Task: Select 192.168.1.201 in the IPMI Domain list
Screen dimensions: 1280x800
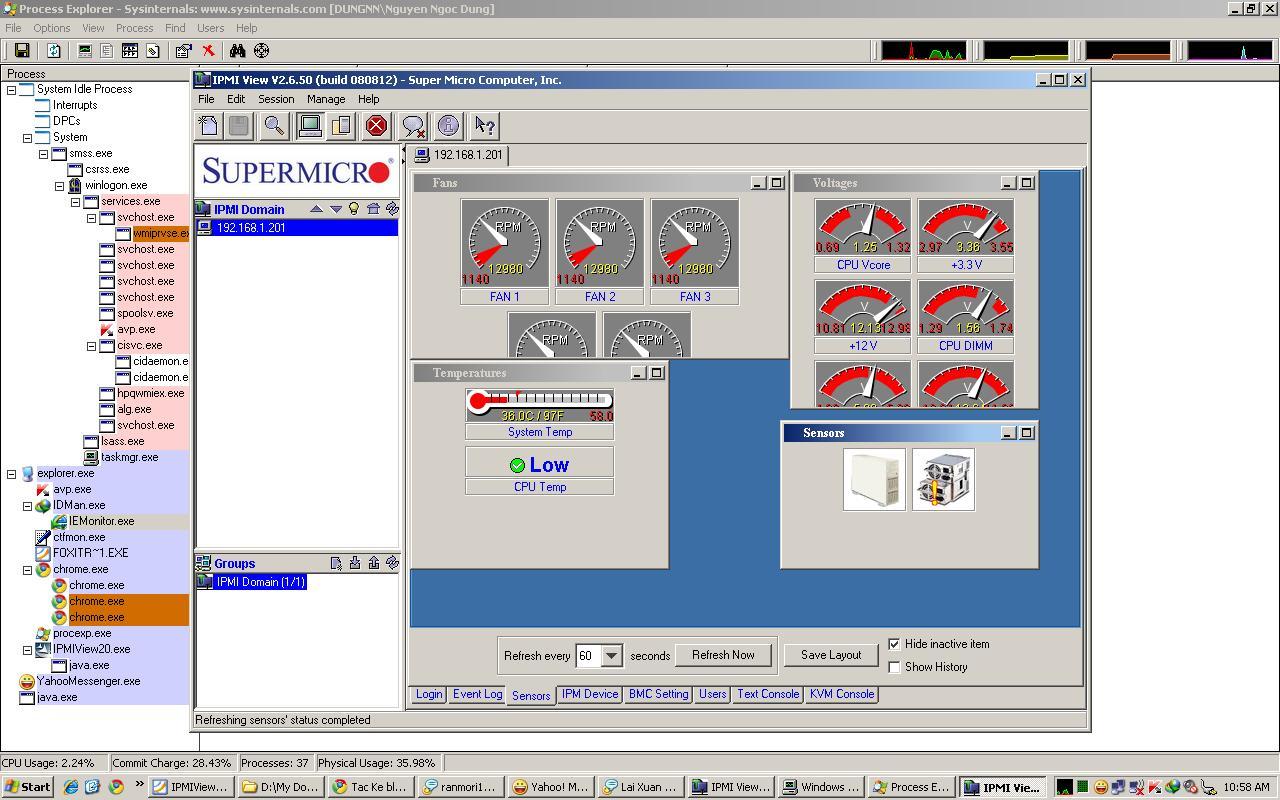Action: click(x=297, y=228)
